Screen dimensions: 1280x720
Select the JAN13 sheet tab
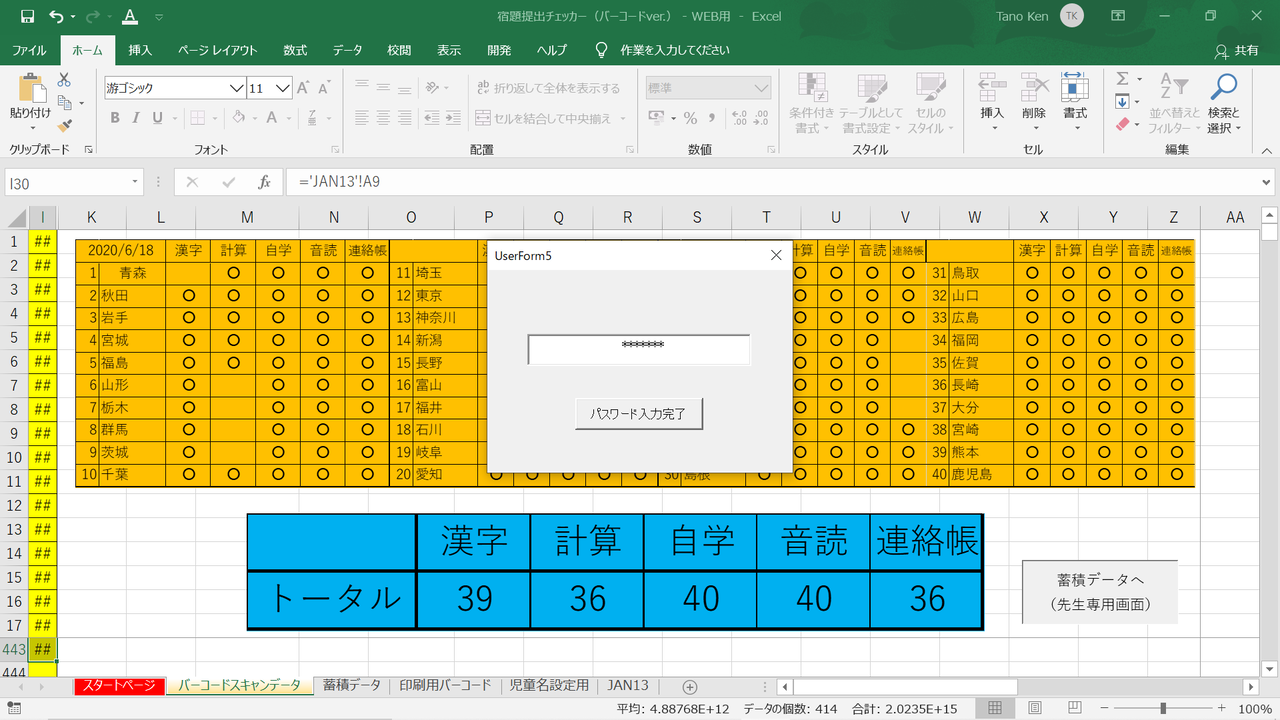628,685
